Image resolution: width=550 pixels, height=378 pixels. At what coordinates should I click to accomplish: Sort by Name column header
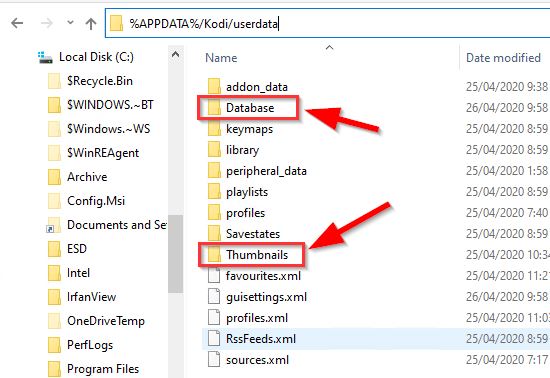click(x=221, y=58)
